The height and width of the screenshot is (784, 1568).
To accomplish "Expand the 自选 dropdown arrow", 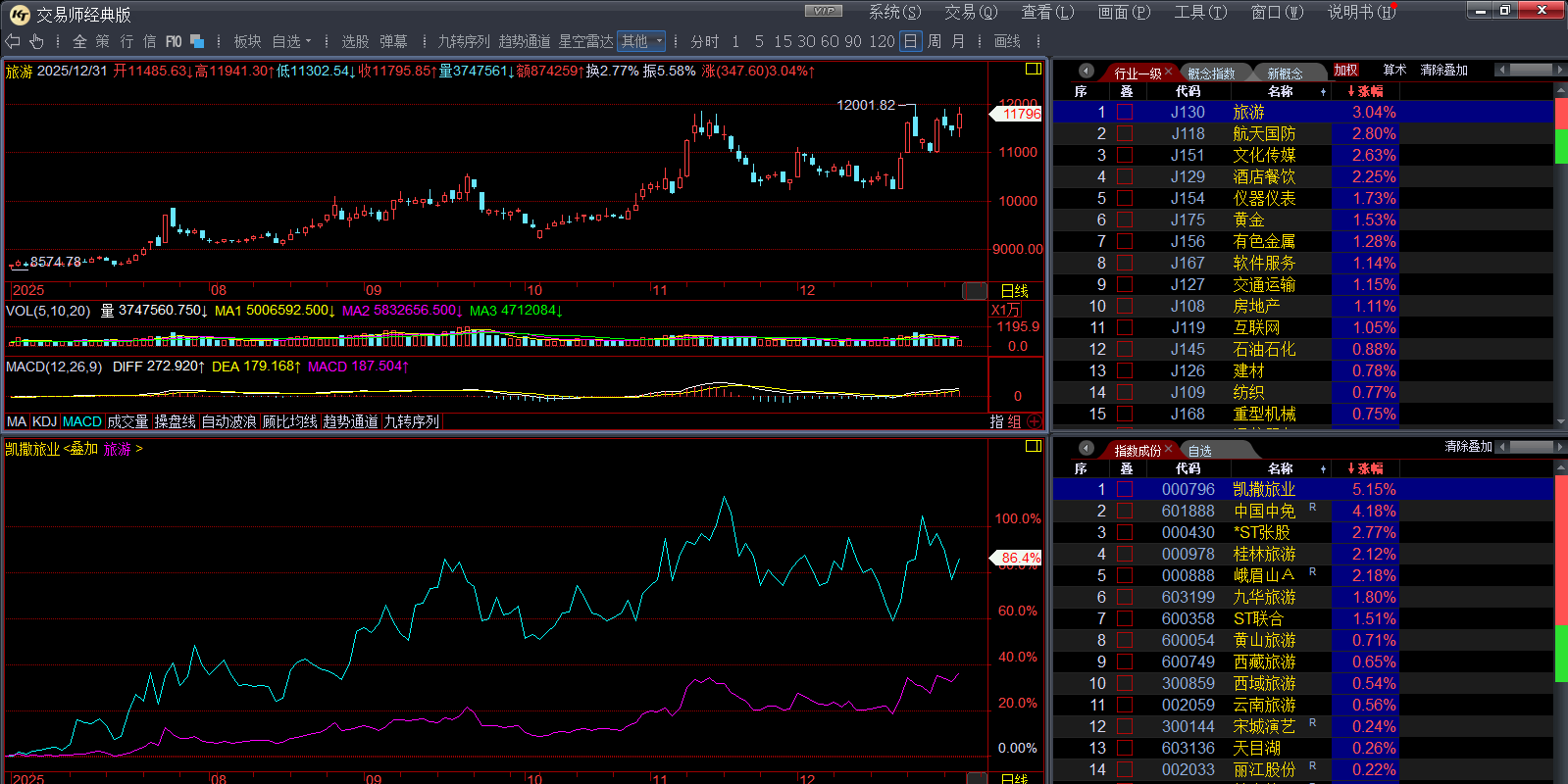I will click(308, 41).
